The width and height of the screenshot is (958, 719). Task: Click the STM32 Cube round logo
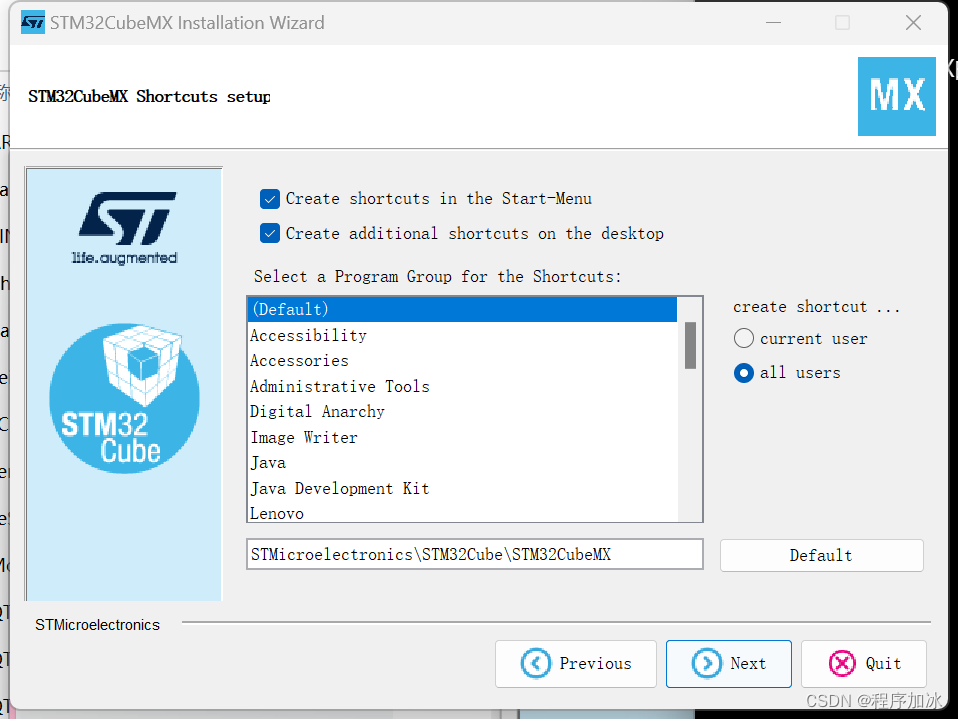(125, 398)
